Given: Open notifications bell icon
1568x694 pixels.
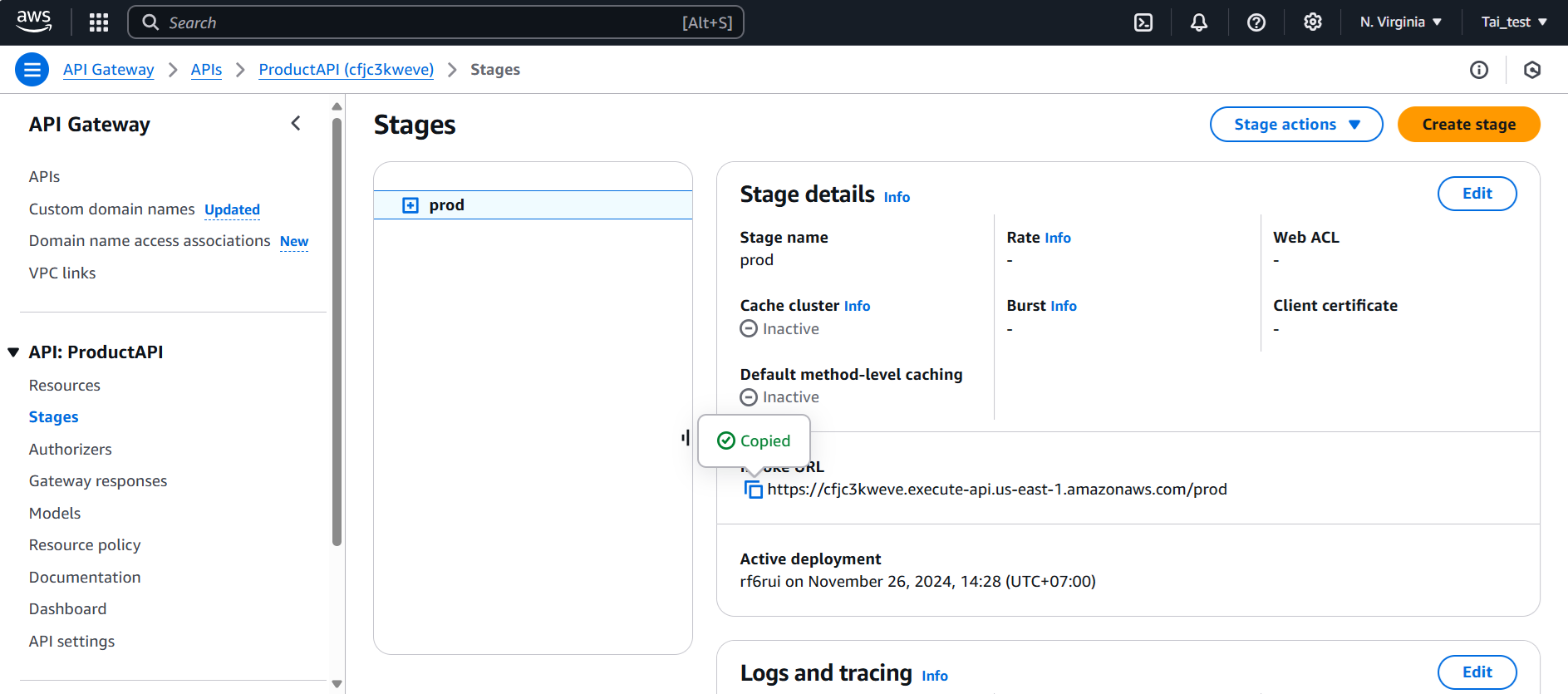Looking at the screenshot, I should [x=1199, y=22].
